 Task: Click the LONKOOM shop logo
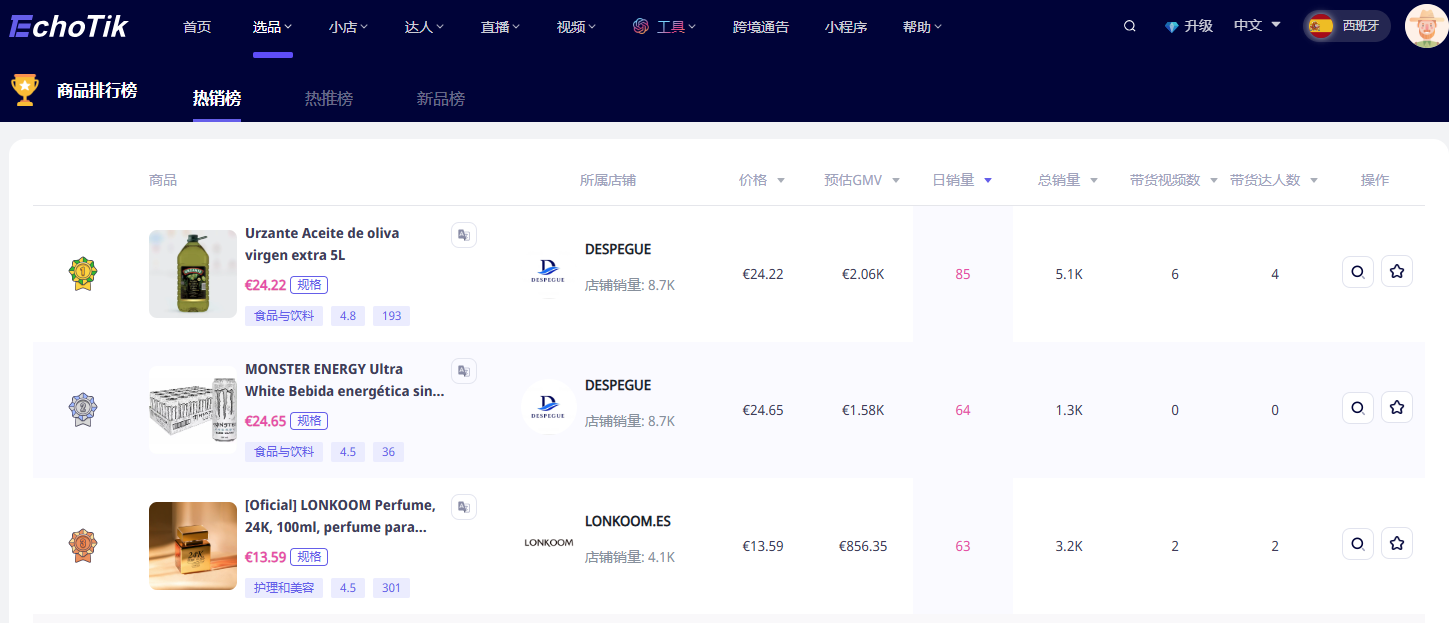click(x=549, y=543)
